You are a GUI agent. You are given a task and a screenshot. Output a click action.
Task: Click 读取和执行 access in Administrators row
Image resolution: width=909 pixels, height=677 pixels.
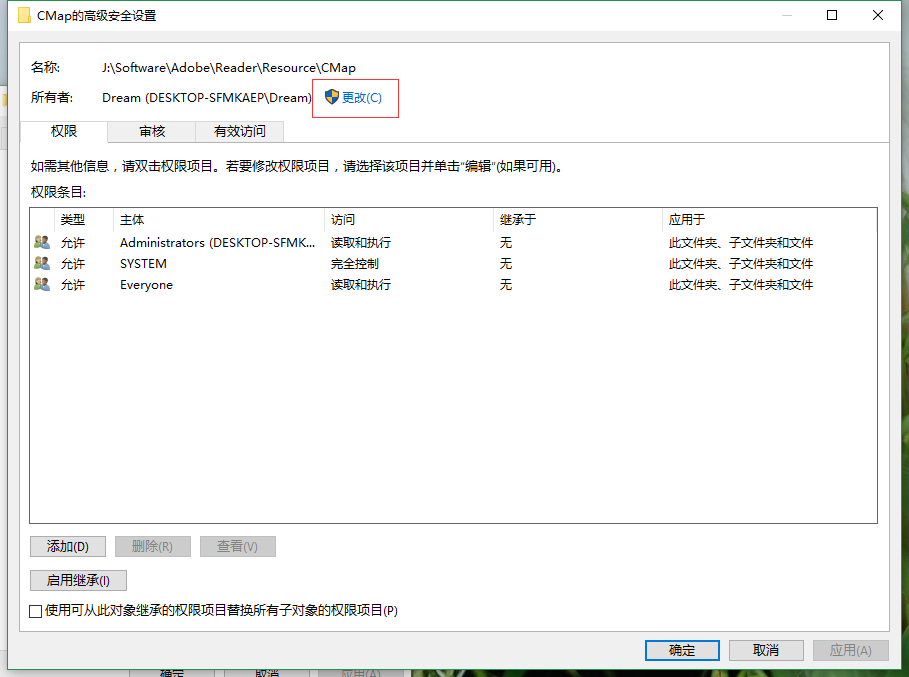(361, 242)
